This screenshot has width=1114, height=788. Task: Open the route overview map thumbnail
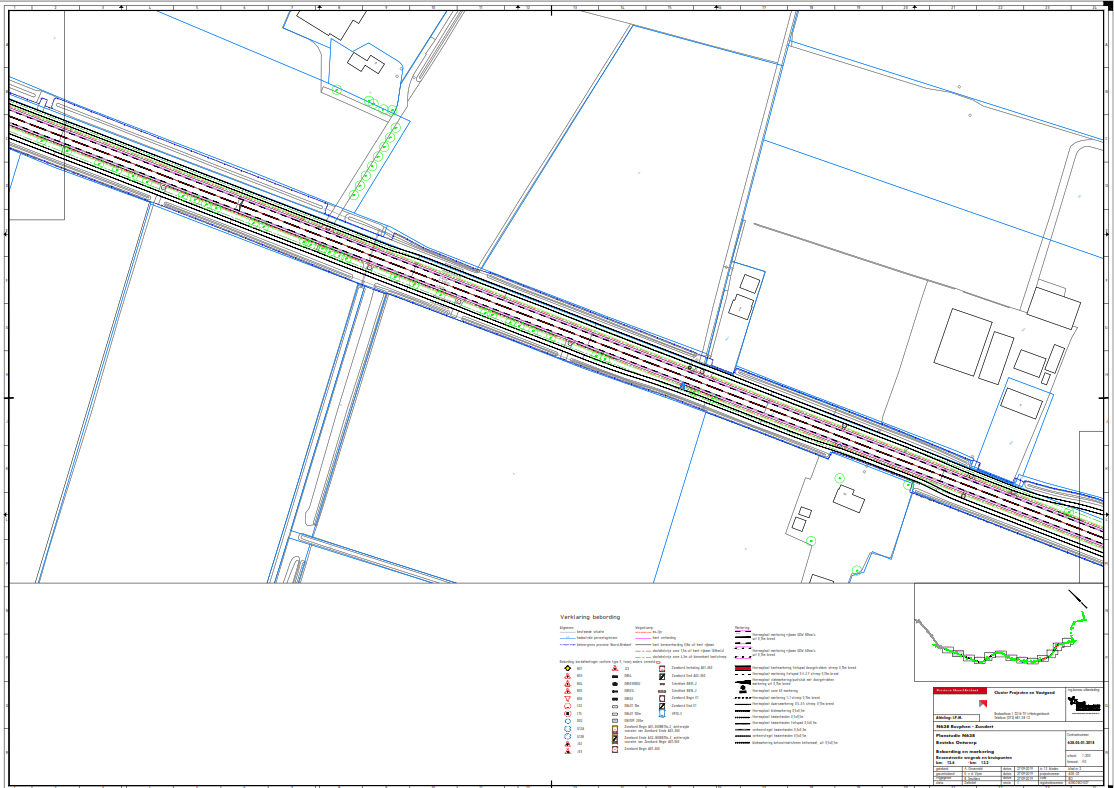coord(1008,632)
